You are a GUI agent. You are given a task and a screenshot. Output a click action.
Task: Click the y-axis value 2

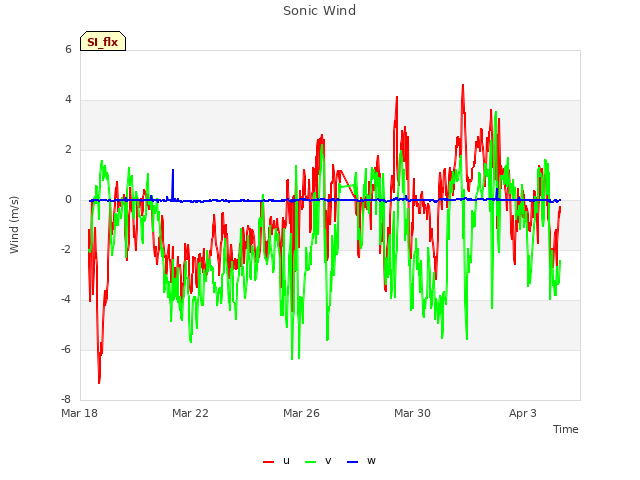pos(68,149)
